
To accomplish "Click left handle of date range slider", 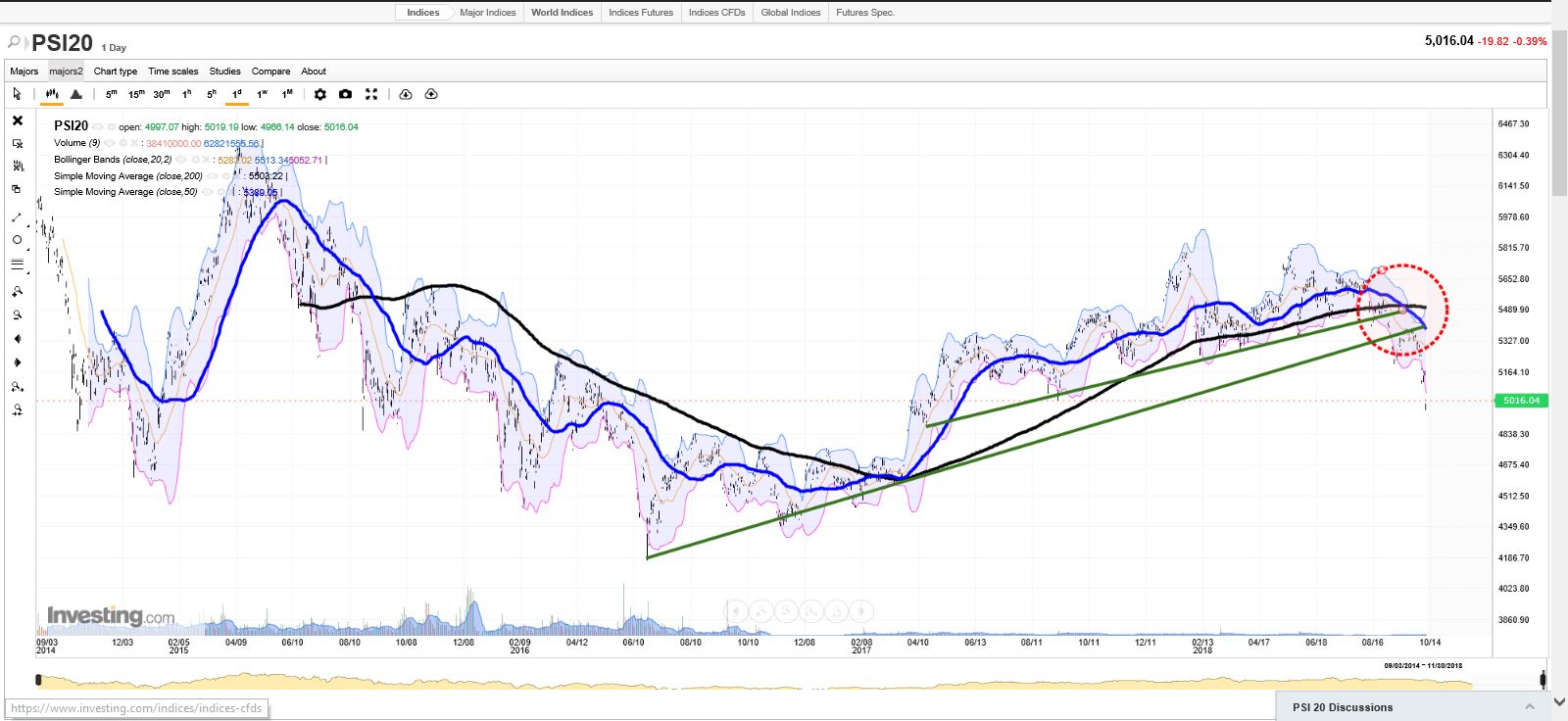I will point(38,679).
